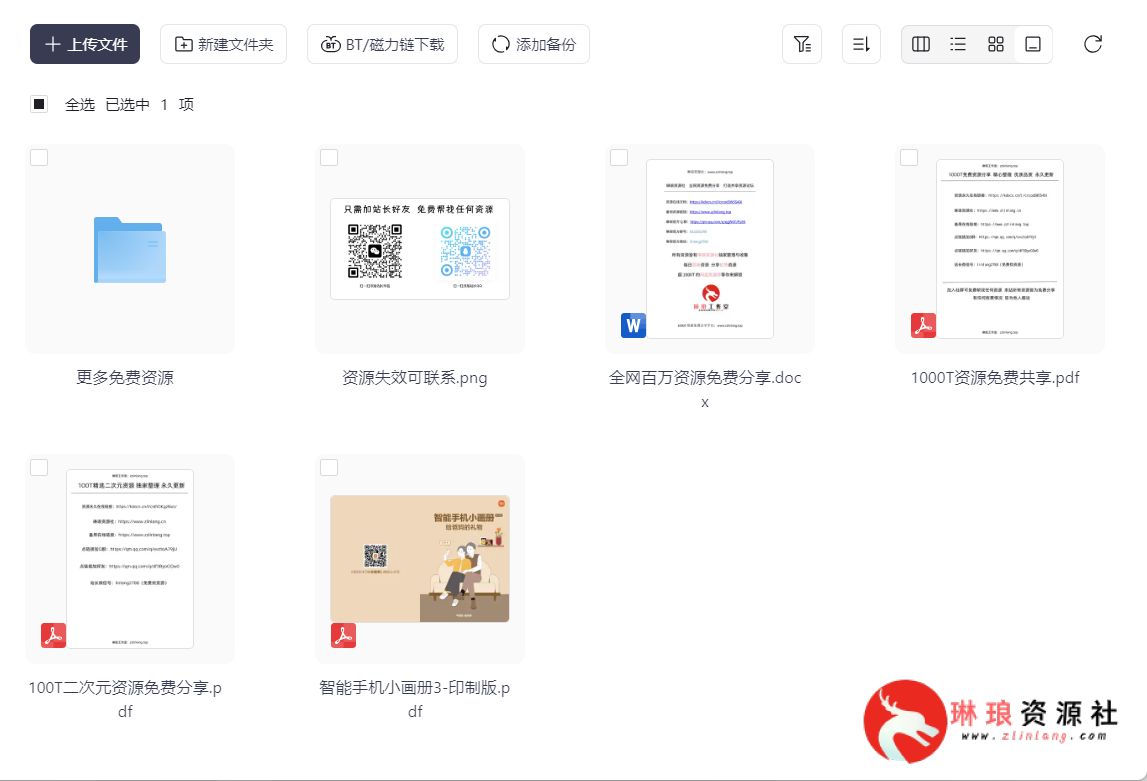
Task: Open the 智能手机小画册 PDF thumbnail
Action: point(420,559)
